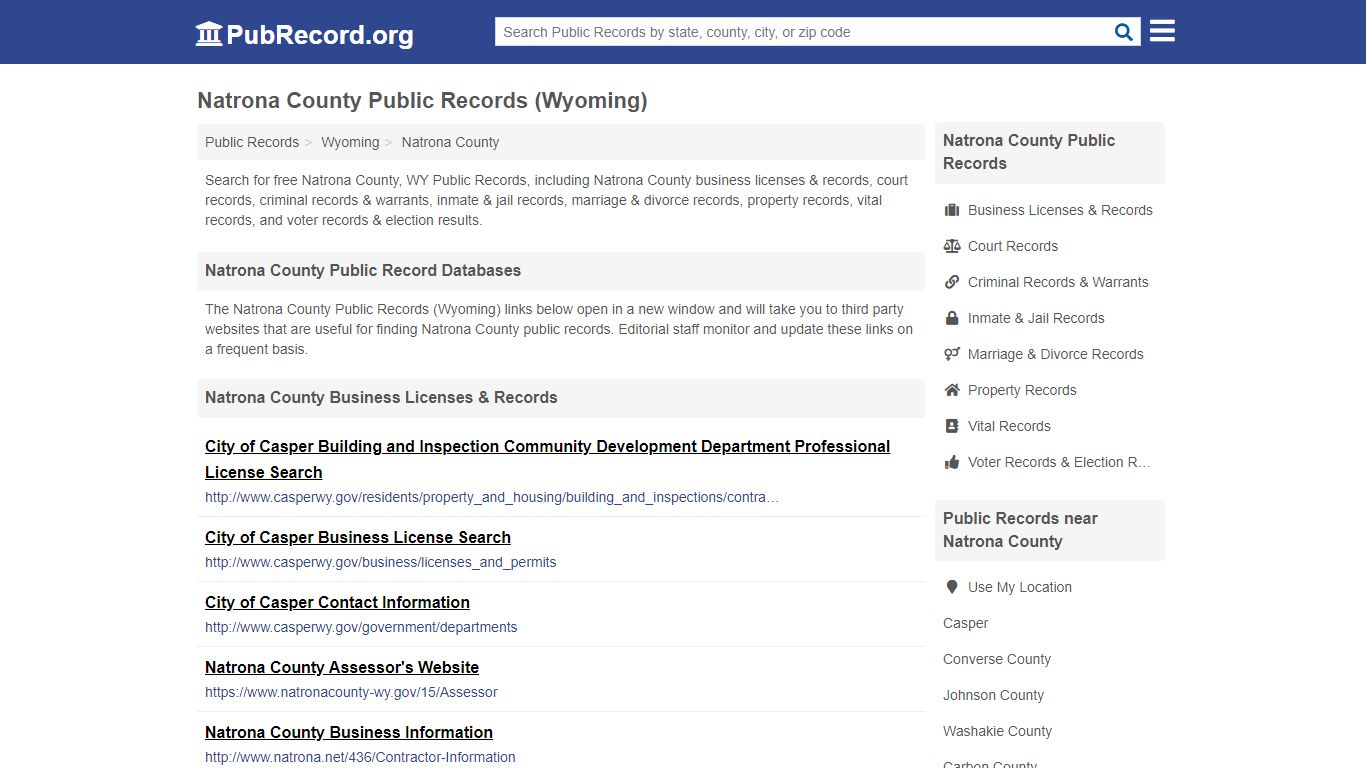Click the search magnifier icon
Viewport: 1366px width, 768px height.
[1124, 32]
